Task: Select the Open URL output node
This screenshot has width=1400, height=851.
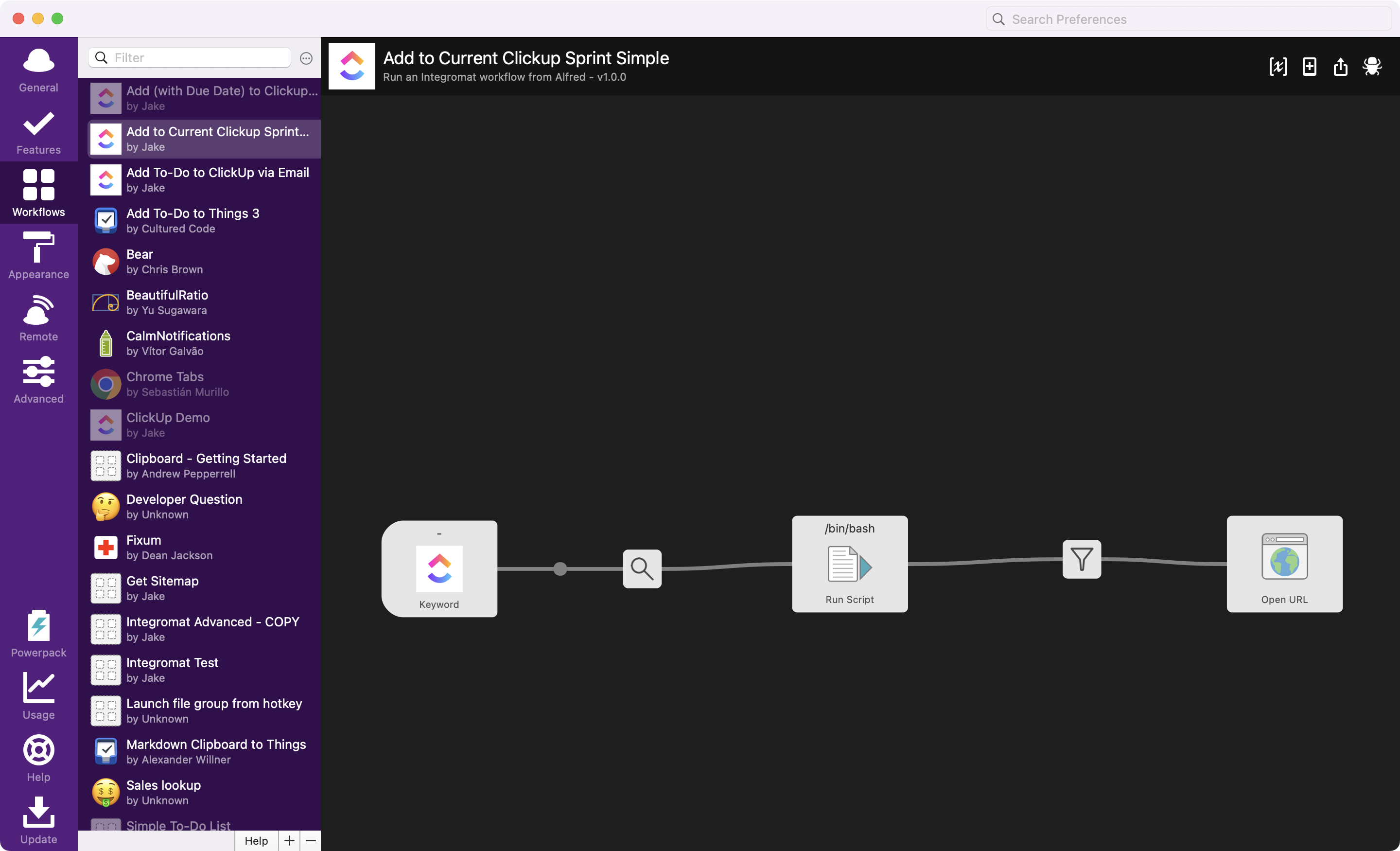Action: tap(1284, 564)
